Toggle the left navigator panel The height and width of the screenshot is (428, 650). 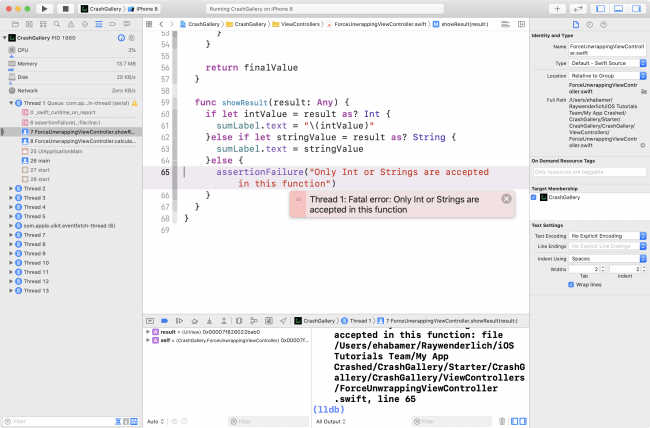[x=601, y=8]
